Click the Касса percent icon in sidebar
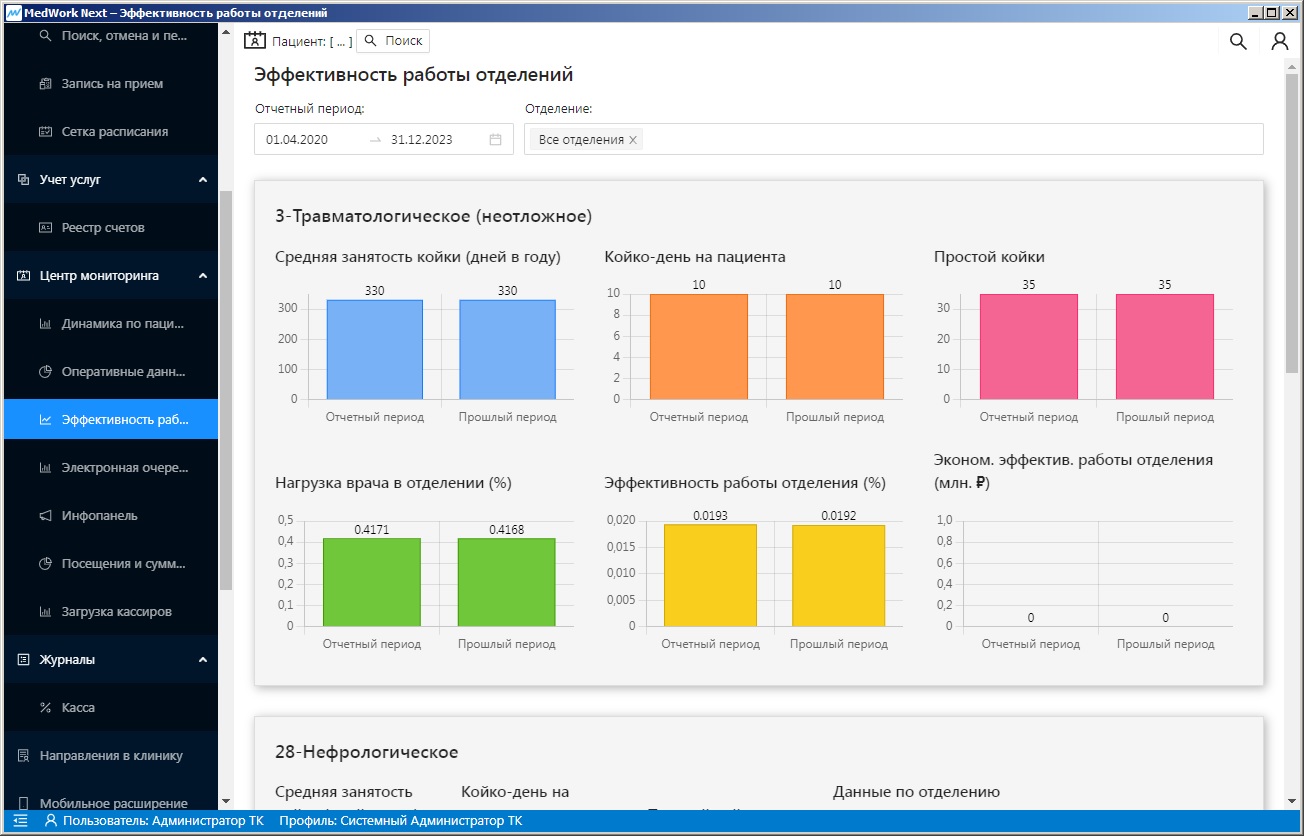1304x836 pixels. click(x=45, y=708)
